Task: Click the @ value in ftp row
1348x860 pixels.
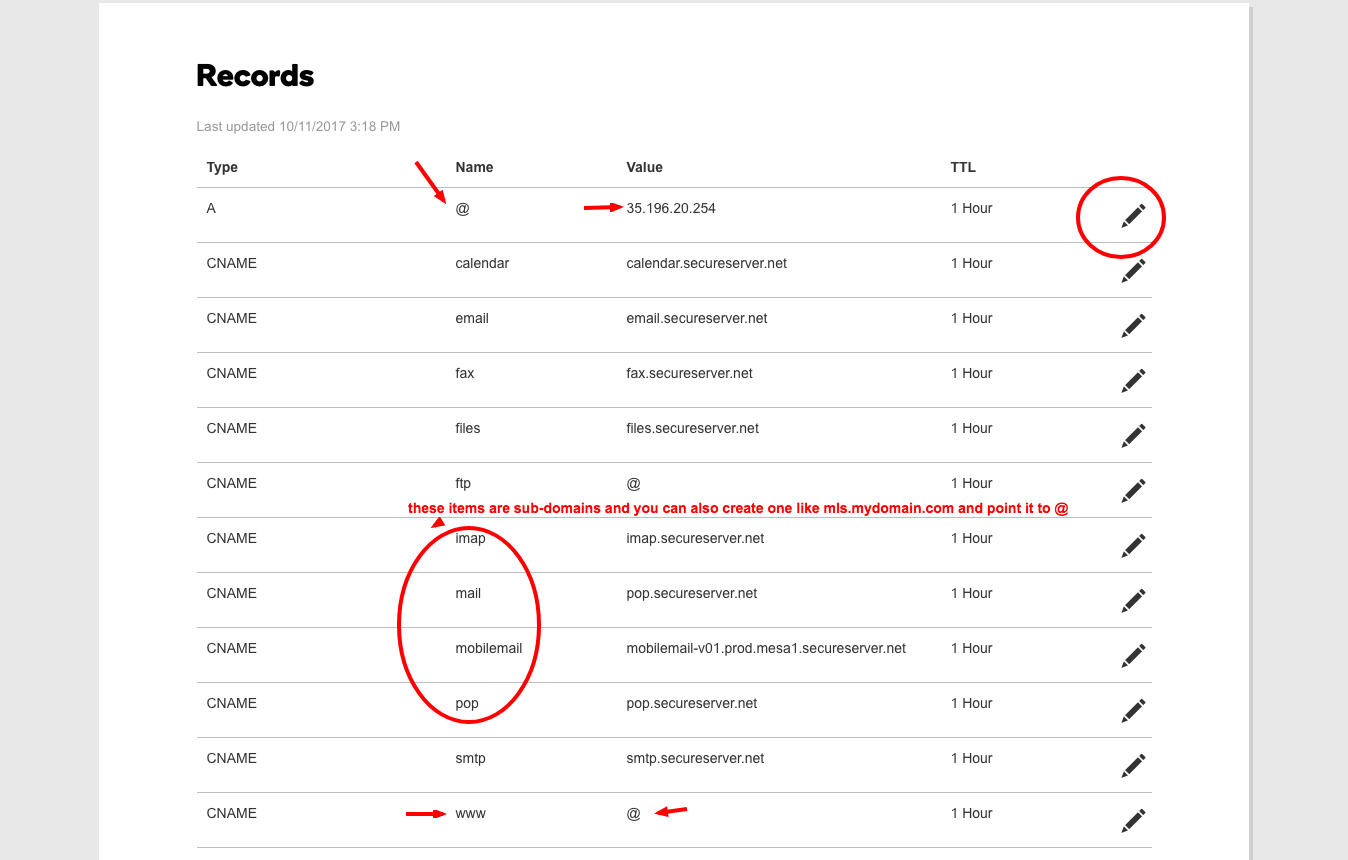Action: pyautogui.click(x=633, y=483)
